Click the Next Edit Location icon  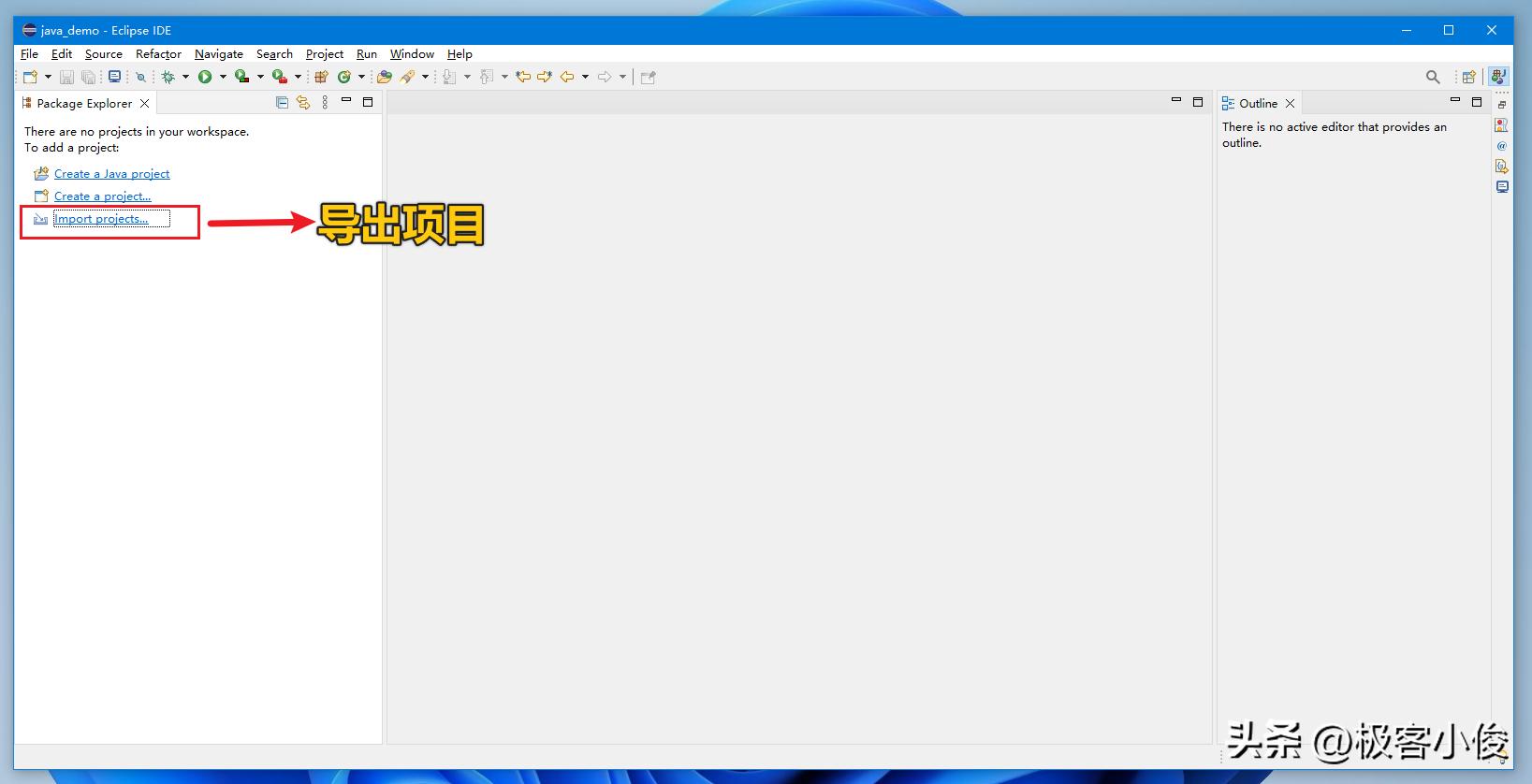pyautogui.click(x=545, y=77)
